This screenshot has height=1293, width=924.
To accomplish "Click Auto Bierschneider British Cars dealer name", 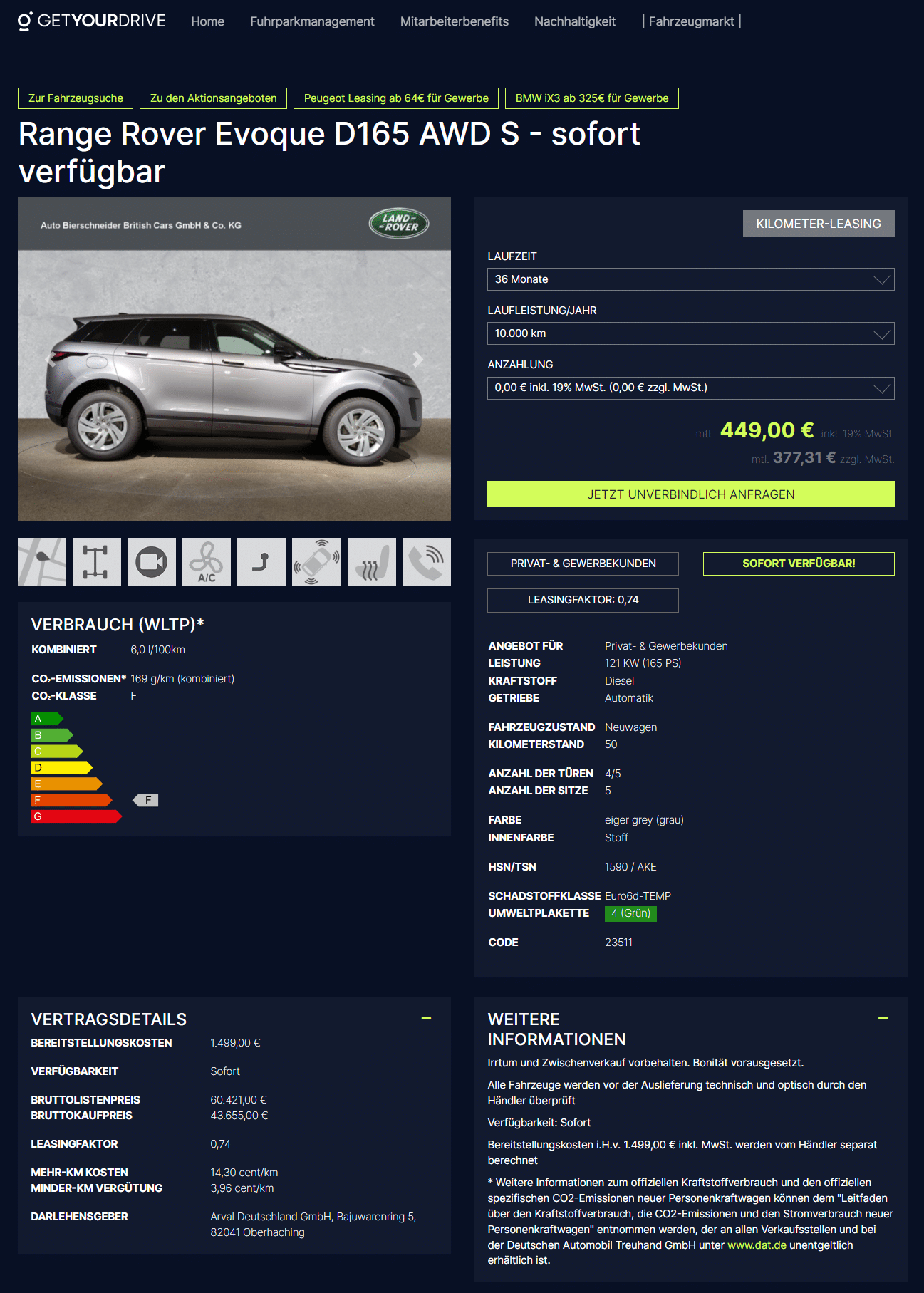I will click(x=141, y=225).
